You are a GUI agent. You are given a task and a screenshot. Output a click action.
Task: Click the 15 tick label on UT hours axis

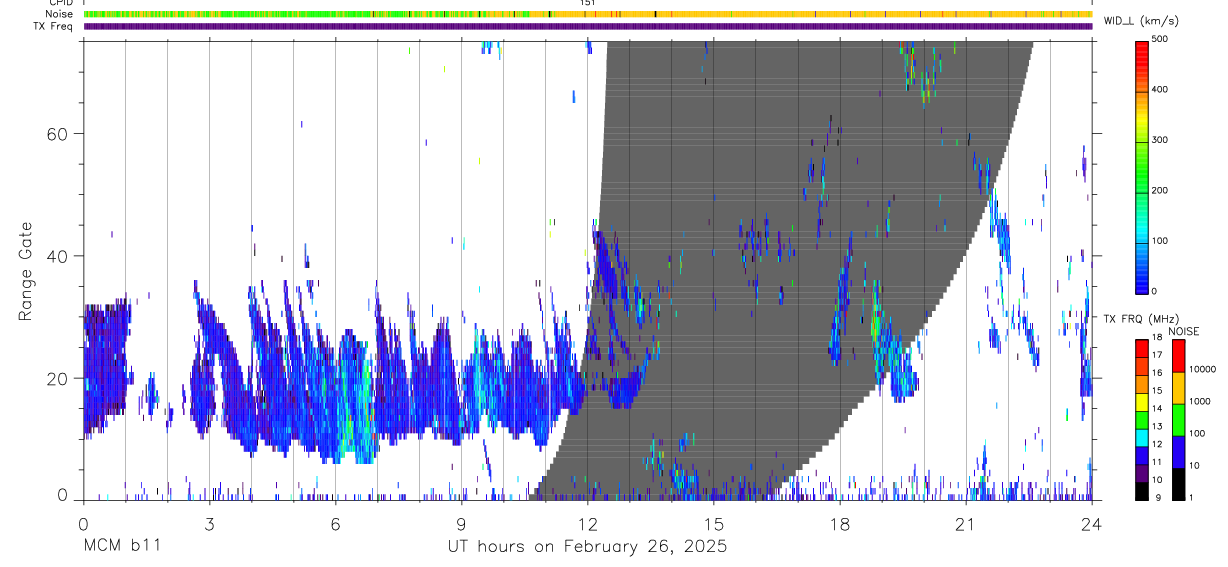(714, 524)
